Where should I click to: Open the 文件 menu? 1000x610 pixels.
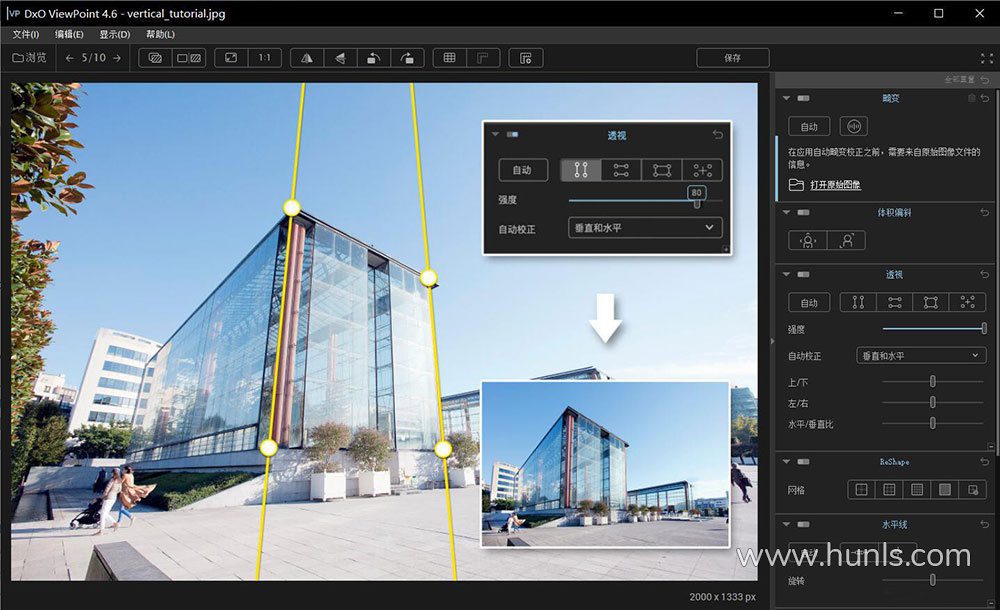tap(26, 34)
